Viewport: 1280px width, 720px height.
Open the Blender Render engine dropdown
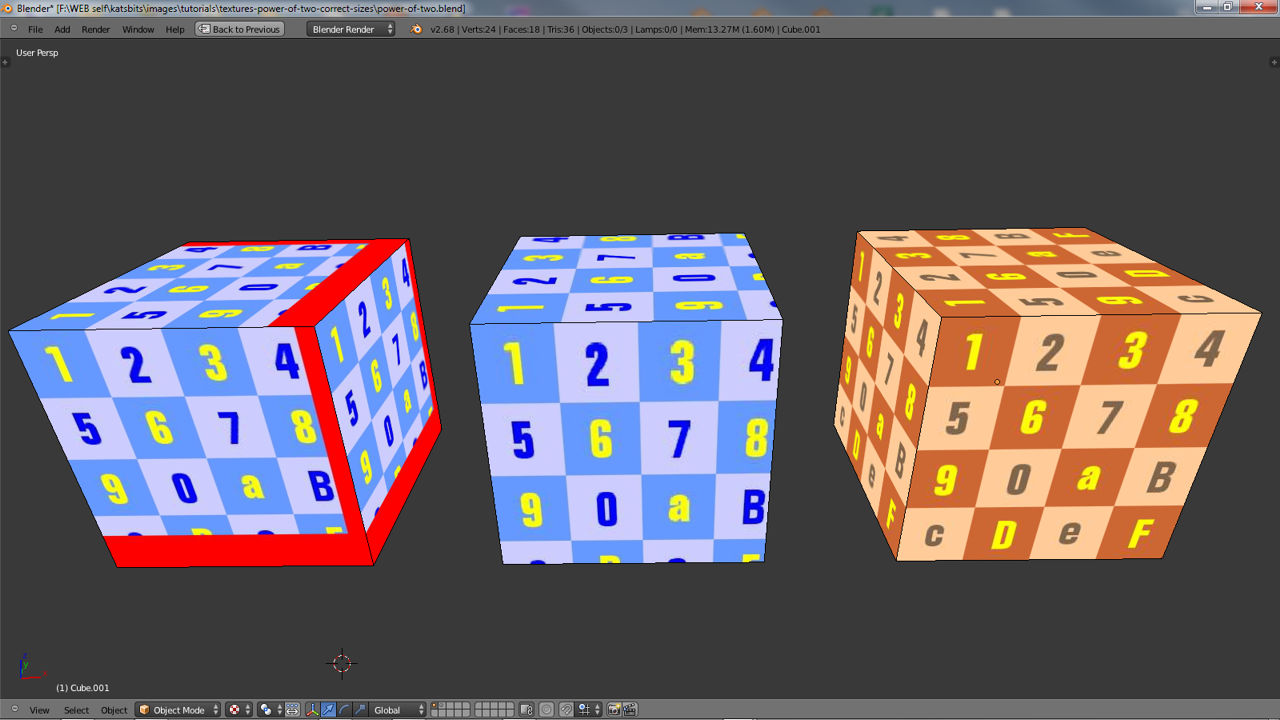(351, 29)
